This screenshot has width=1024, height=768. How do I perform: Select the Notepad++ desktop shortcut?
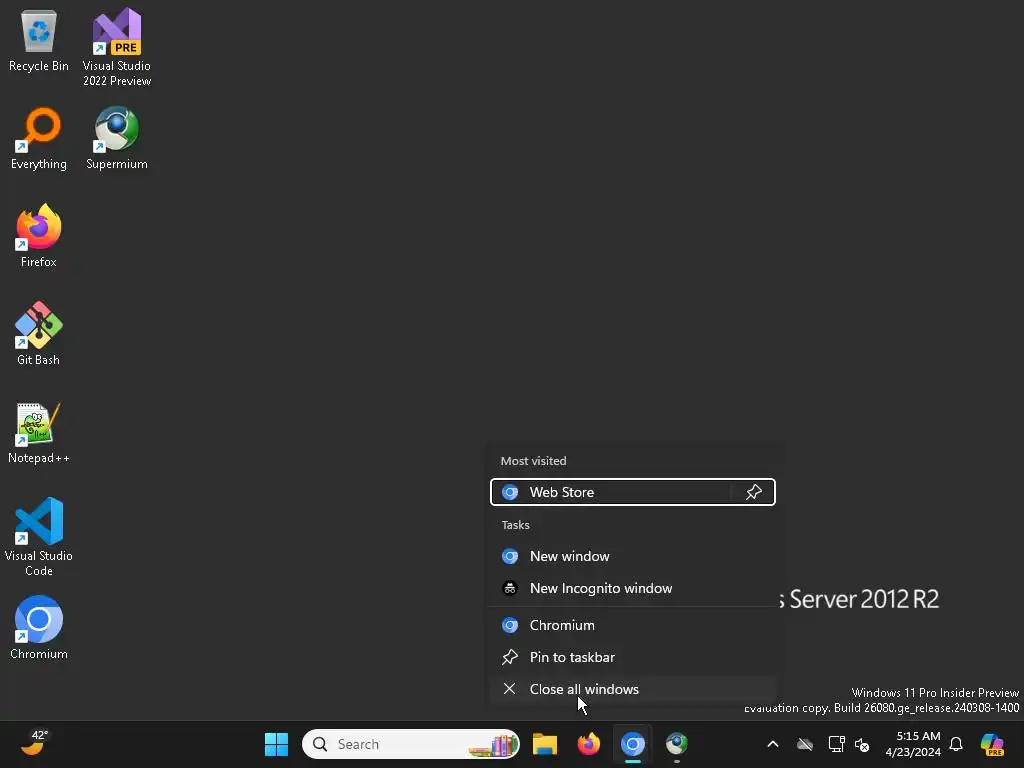point(39,432)
